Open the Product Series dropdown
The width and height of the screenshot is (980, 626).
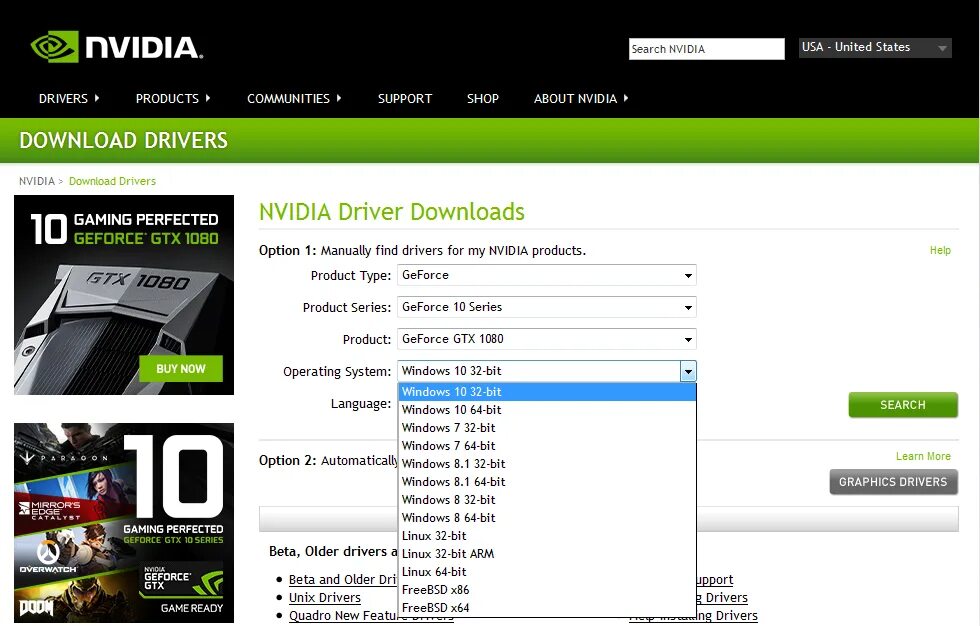(547, 307)
